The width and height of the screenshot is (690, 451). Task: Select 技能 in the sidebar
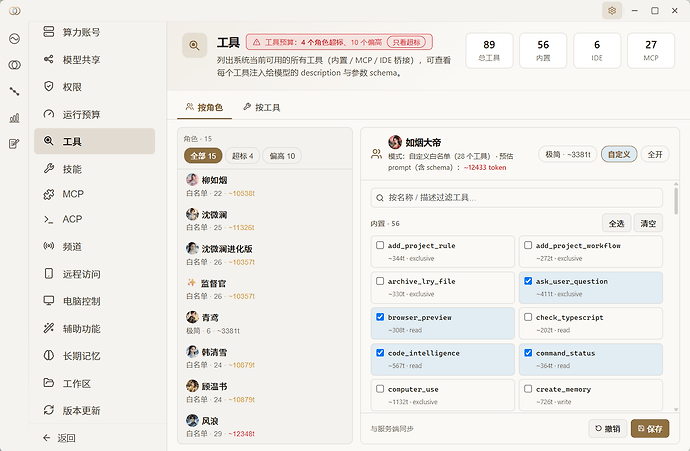pos(94,169)
